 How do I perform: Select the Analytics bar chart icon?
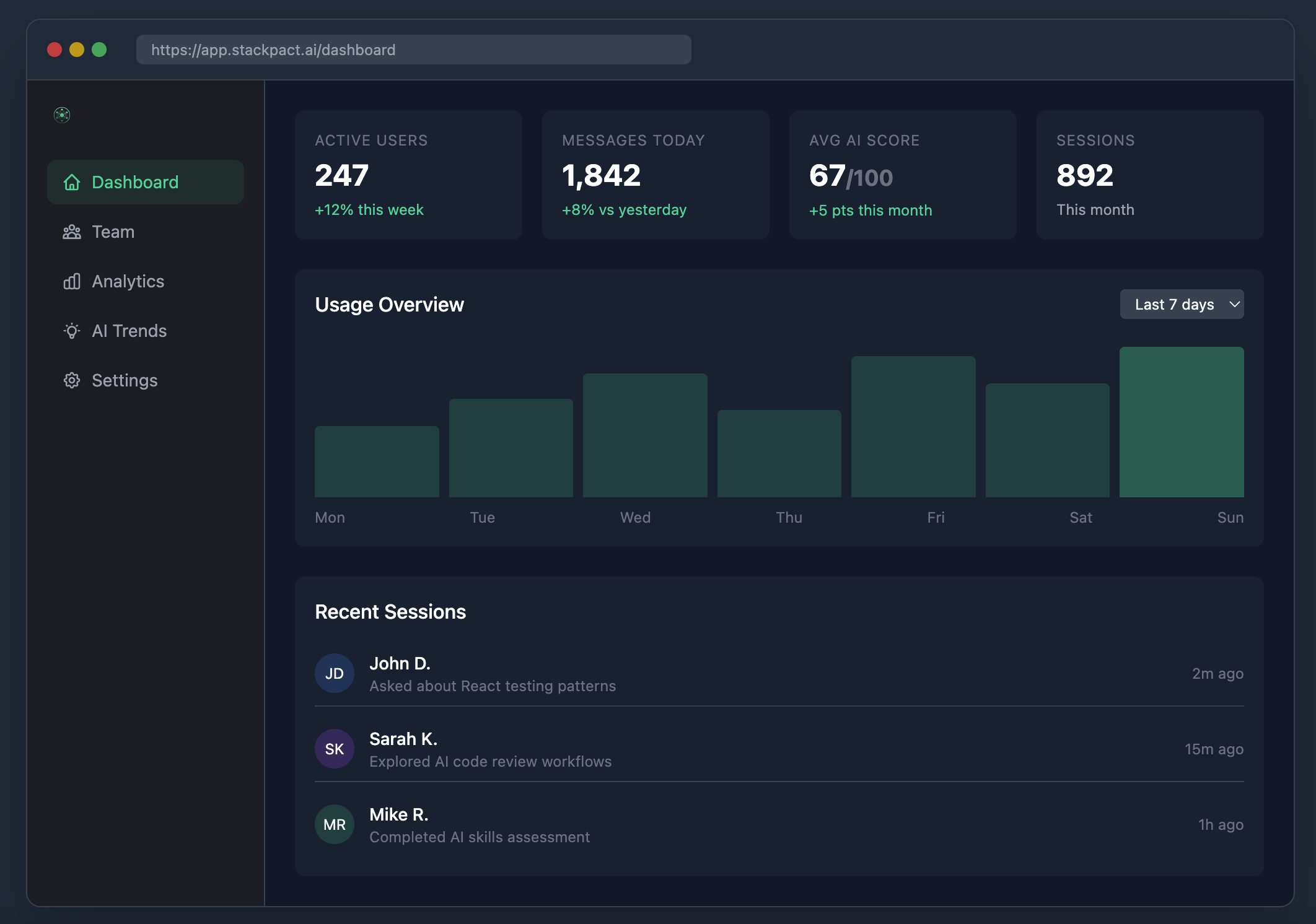click(x=71, y=281)
